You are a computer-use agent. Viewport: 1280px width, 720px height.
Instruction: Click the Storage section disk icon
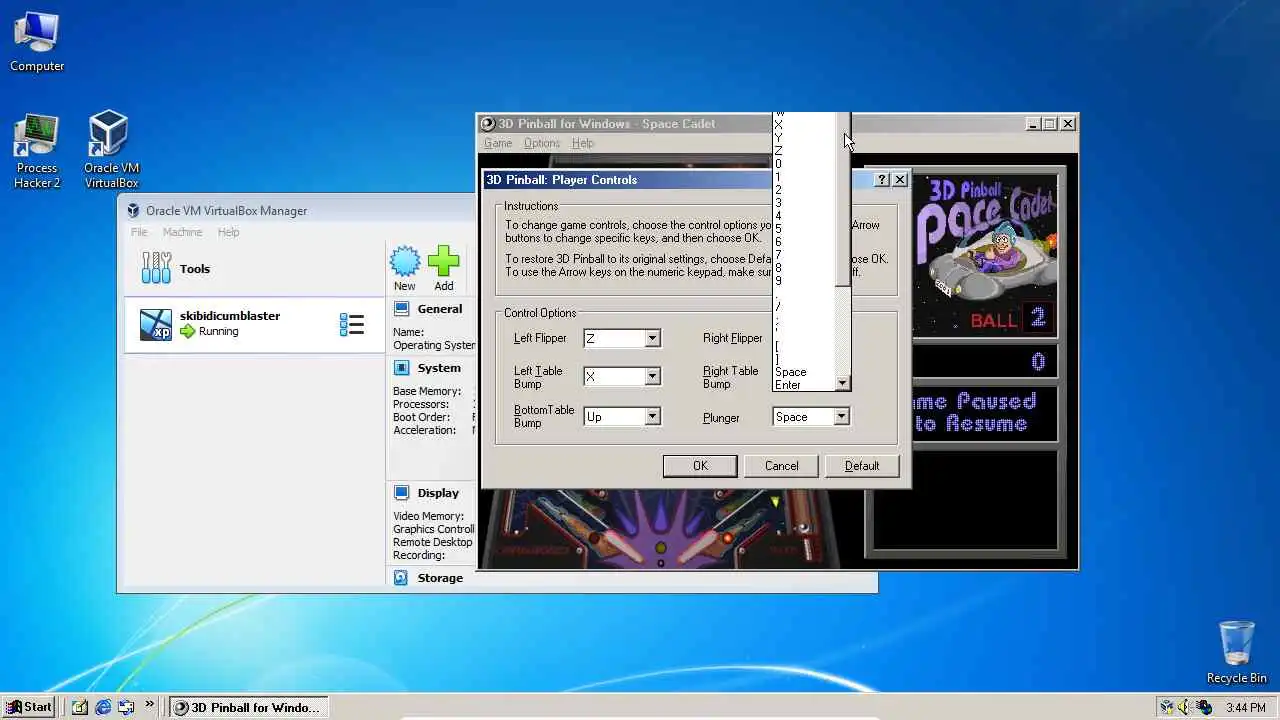tap(401, 578)
